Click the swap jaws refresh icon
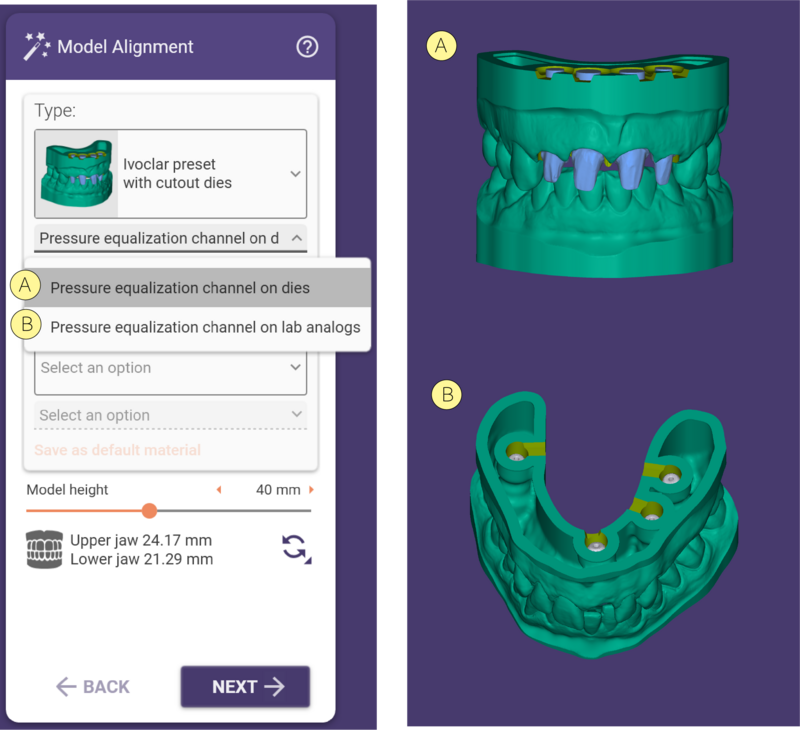 (x=296, y=548)
